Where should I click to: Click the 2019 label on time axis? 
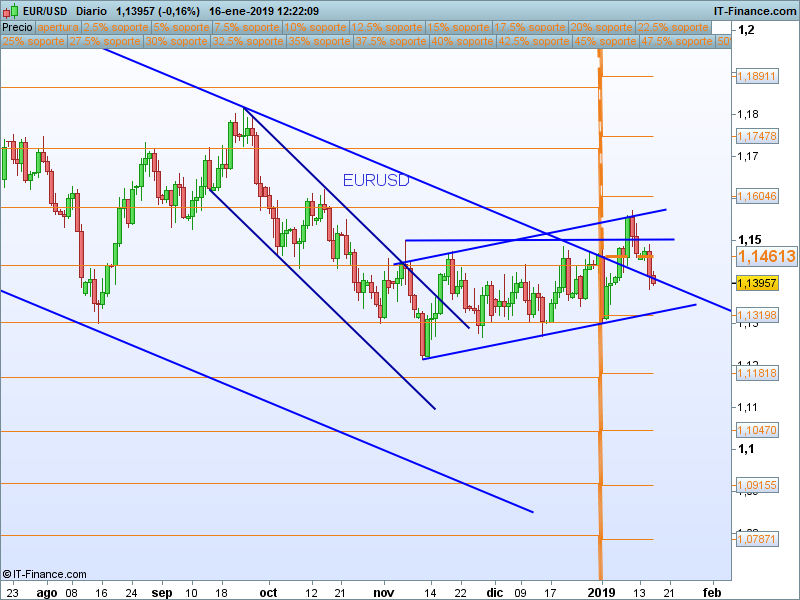[602, 592]
